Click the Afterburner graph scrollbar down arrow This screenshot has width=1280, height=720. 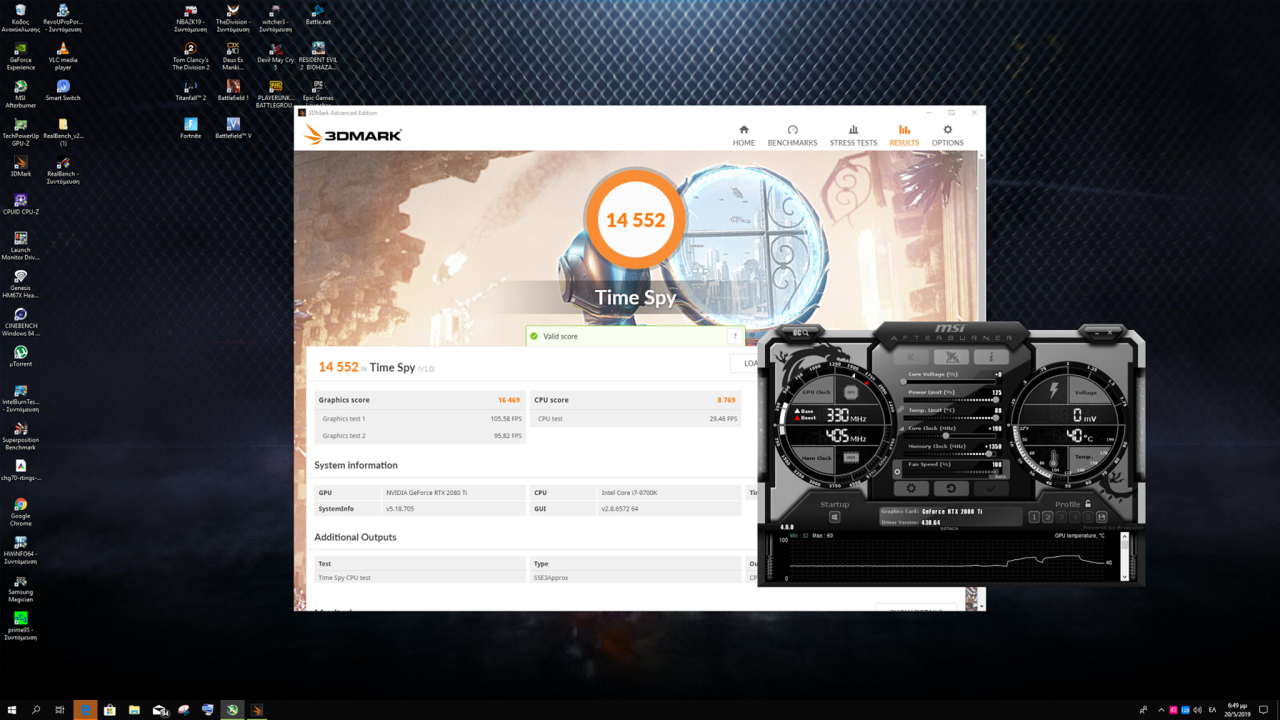[x=1125, y=576]
